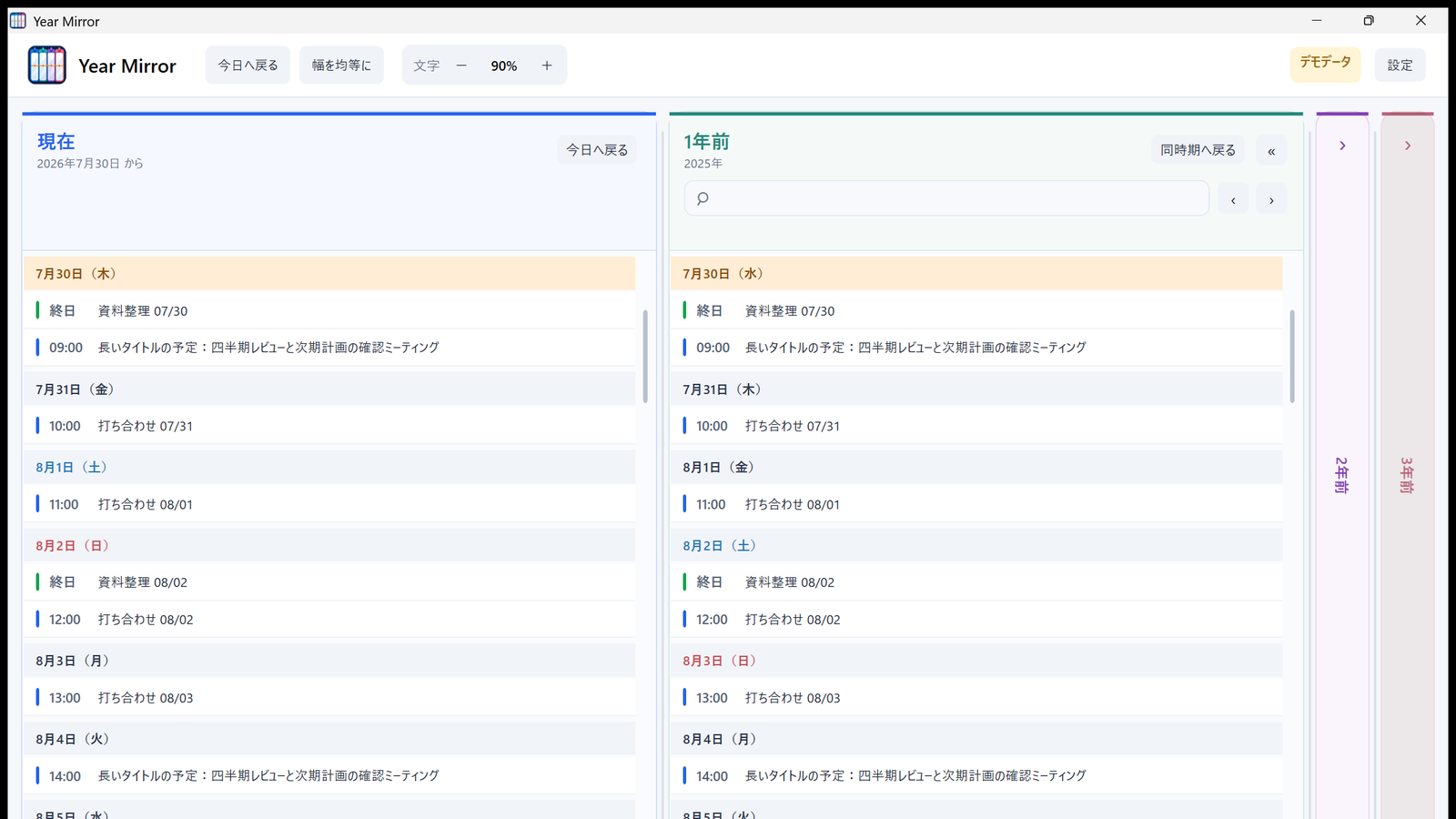The image size is (1456, 819).
Task: Open 資料整理 08/02 in 1年前 panel
Action: [x=976, y=582]
